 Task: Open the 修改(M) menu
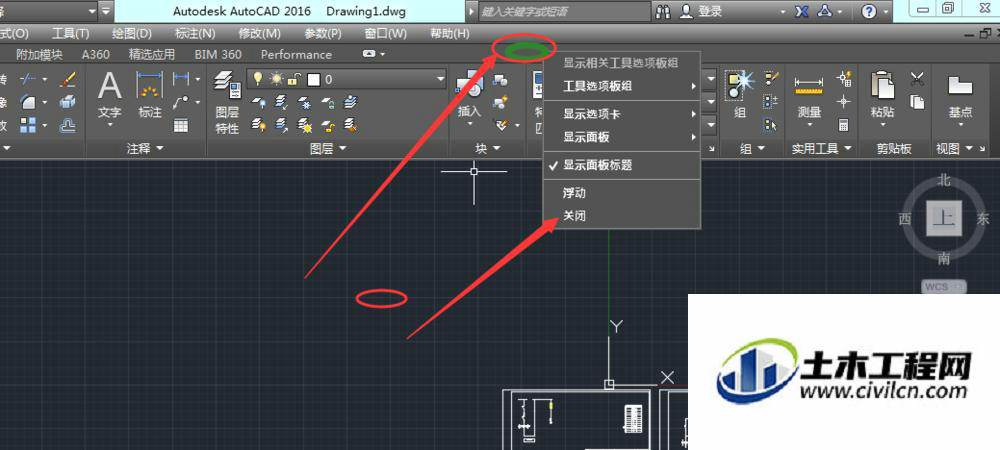pyautogui.click(x=259, y=33)
